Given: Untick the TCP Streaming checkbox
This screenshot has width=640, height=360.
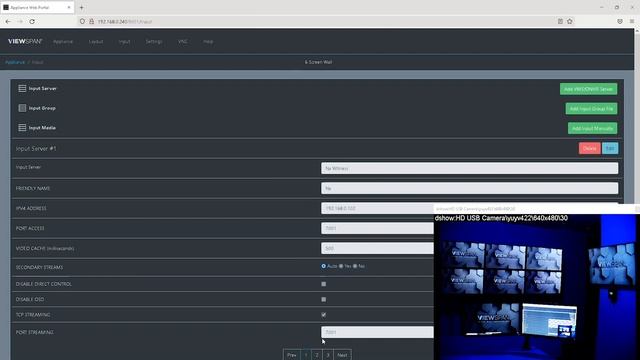Looking at the screenshot, I should coord(324,315).
